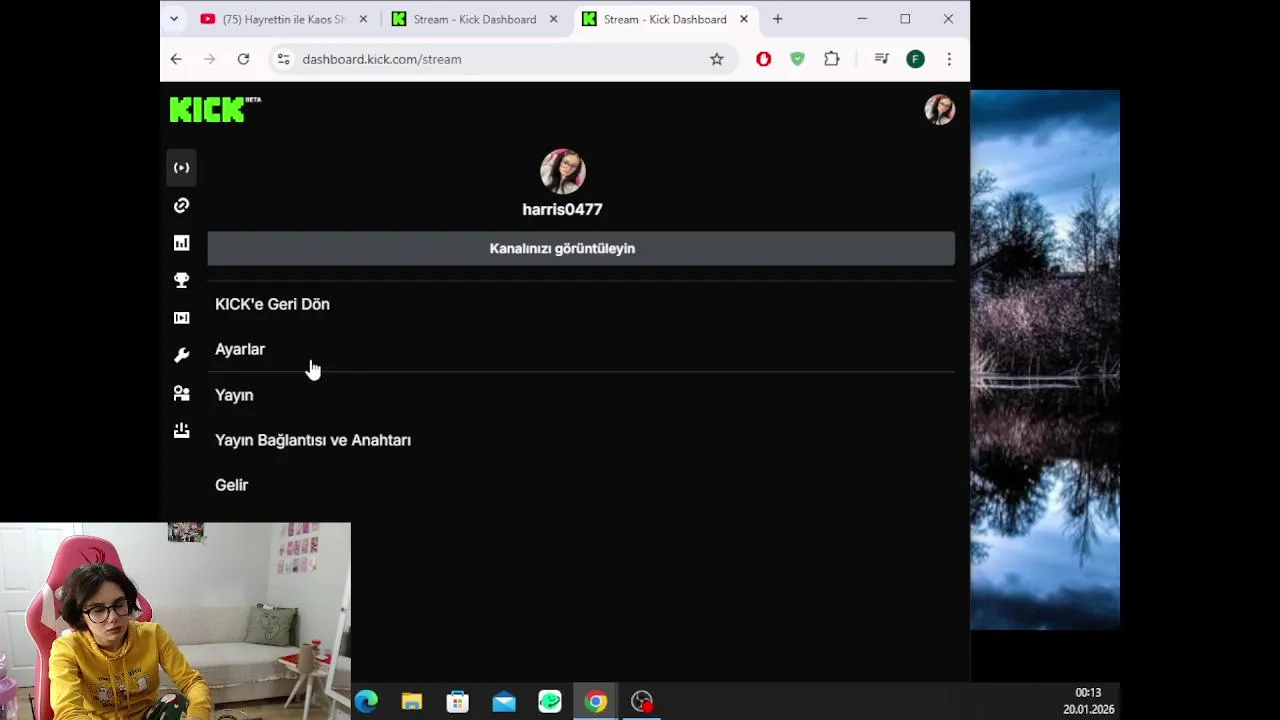Screen dimensions: 1280x720
Task: Click the harris0477 profile picture
Action: pyautogui.click(x=562, y=171)
